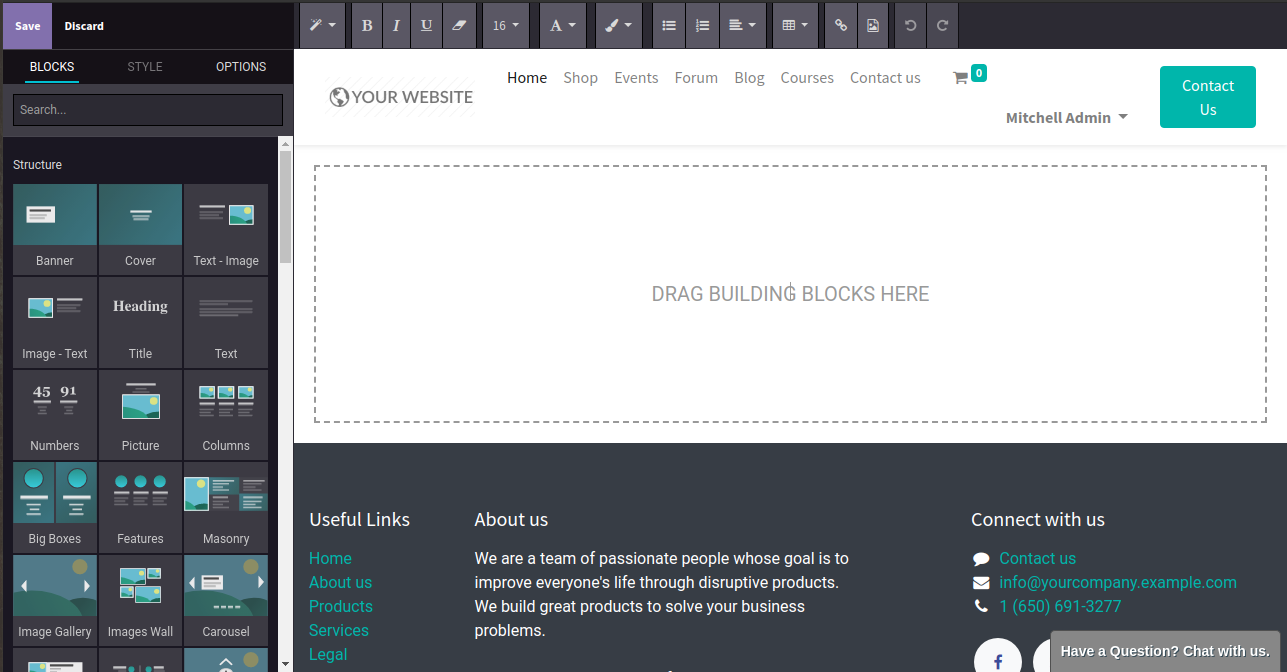Screen dimensions: 1287x672
Task: Click inside the block Search field
Action: point(147,109)
